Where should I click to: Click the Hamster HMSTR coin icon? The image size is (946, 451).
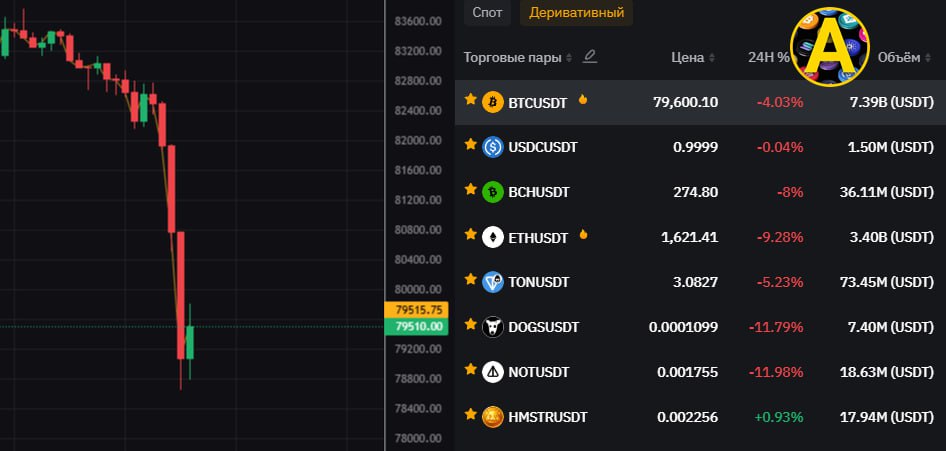(x=493, y=417)
